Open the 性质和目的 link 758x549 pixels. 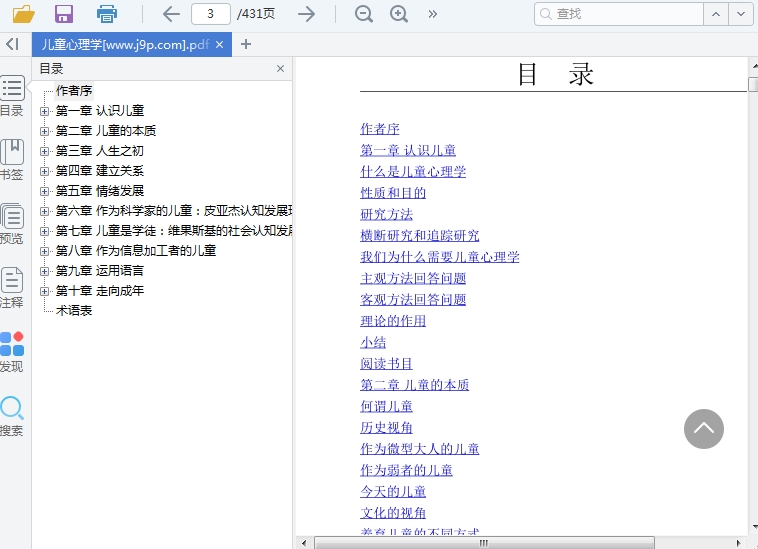point(393,193)
